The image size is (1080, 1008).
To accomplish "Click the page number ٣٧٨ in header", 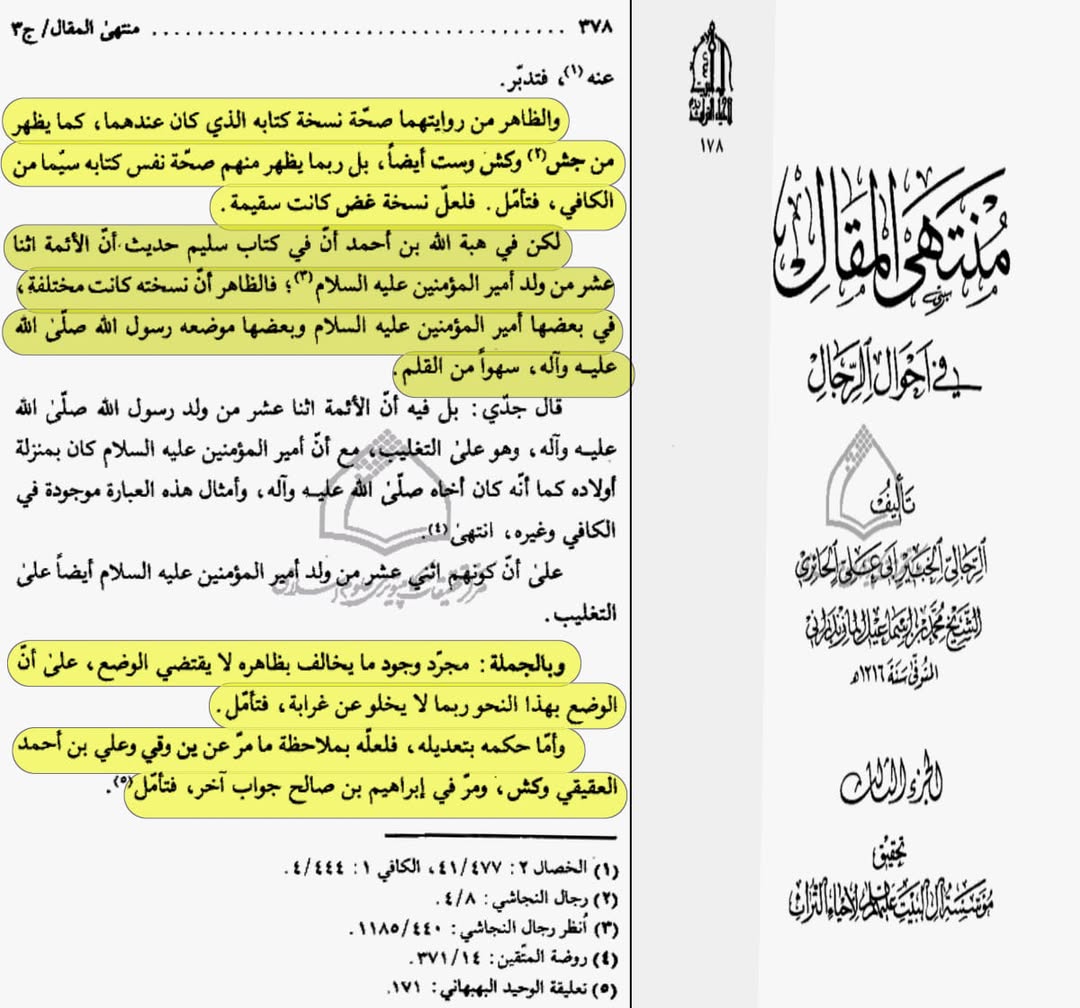I will (594, 28).
